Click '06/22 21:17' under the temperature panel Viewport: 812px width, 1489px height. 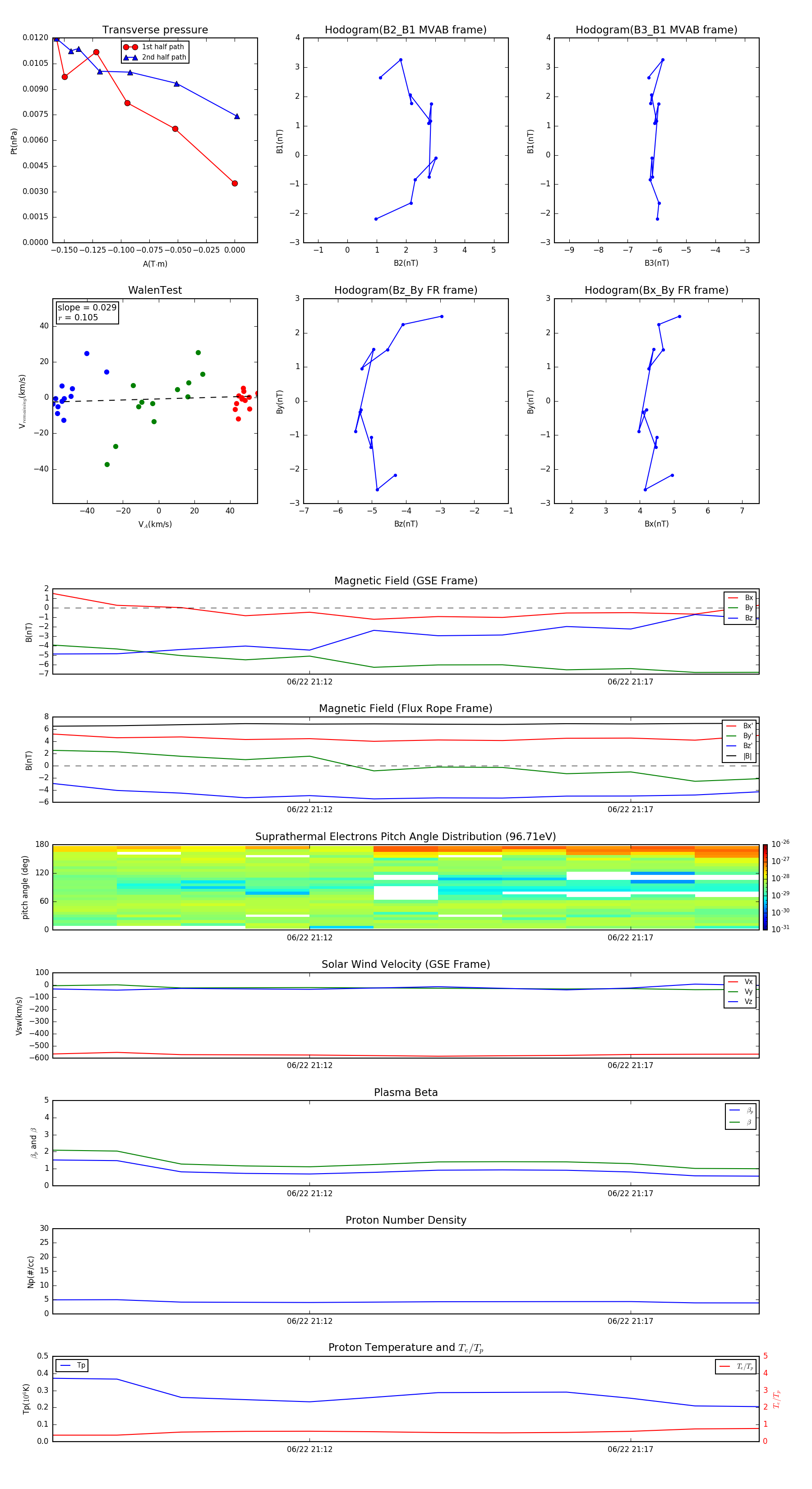(x=631, y=1450)
